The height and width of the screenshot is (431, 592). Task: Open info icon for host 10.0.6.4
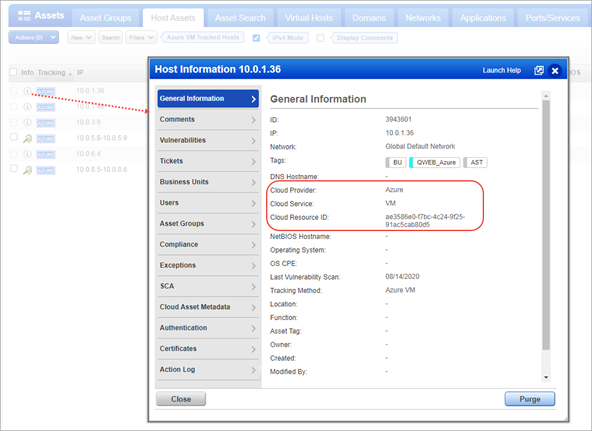(x=27, y=154)
